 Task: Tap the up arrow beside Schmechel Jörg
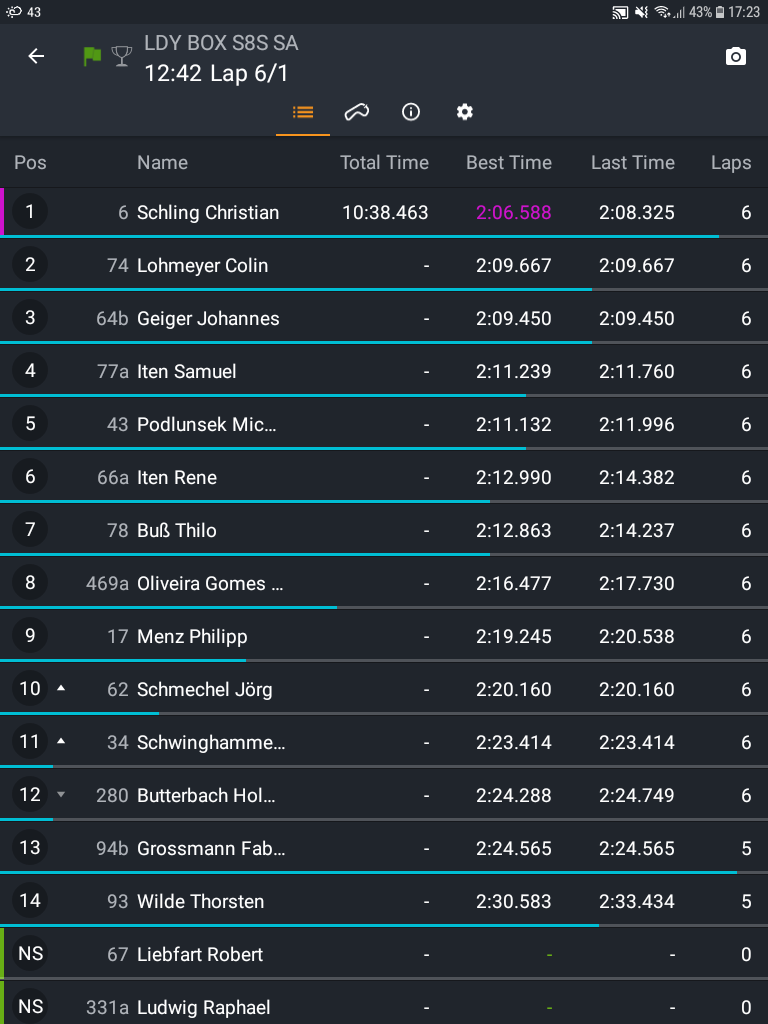[x=61, y=689]
